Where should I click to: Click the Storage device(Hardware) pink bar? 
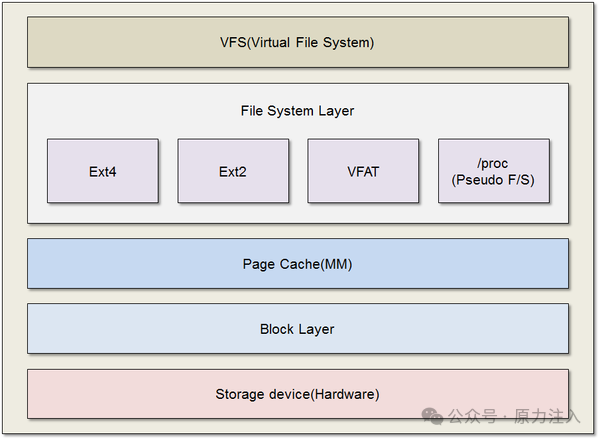pos(298,394)
